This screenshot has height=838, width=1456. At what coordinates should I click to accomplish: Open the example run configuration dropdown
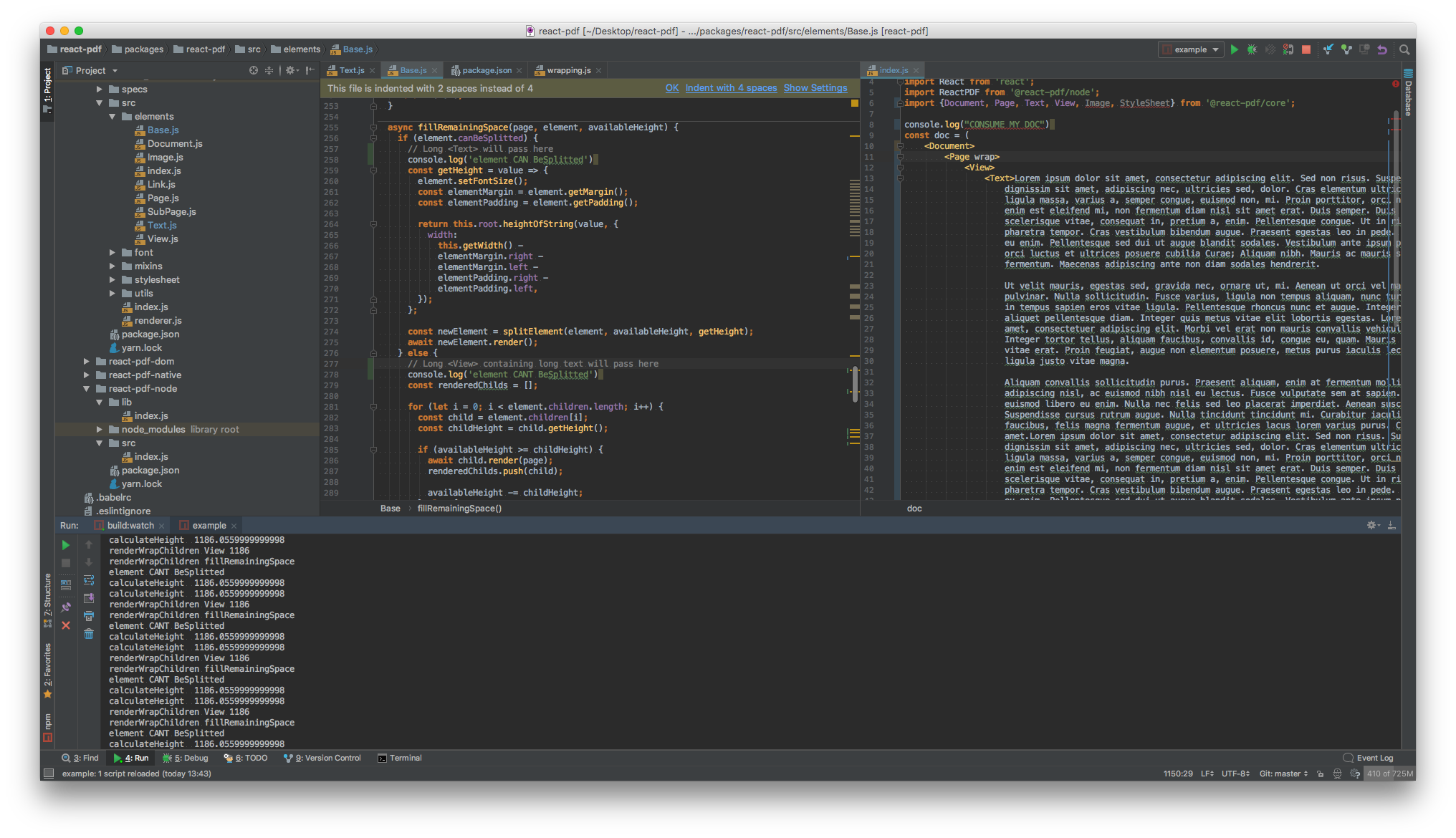(x=1191, y=49)
